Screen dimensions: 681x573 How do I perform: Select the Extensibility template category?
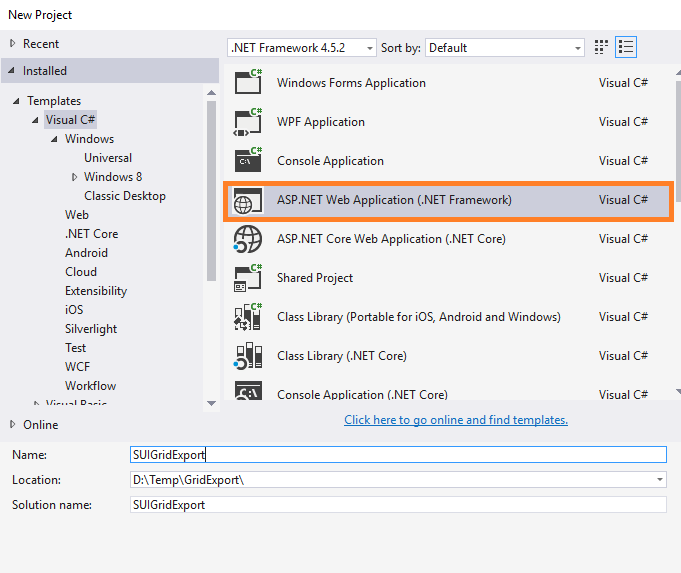click(x=96, y=291)
